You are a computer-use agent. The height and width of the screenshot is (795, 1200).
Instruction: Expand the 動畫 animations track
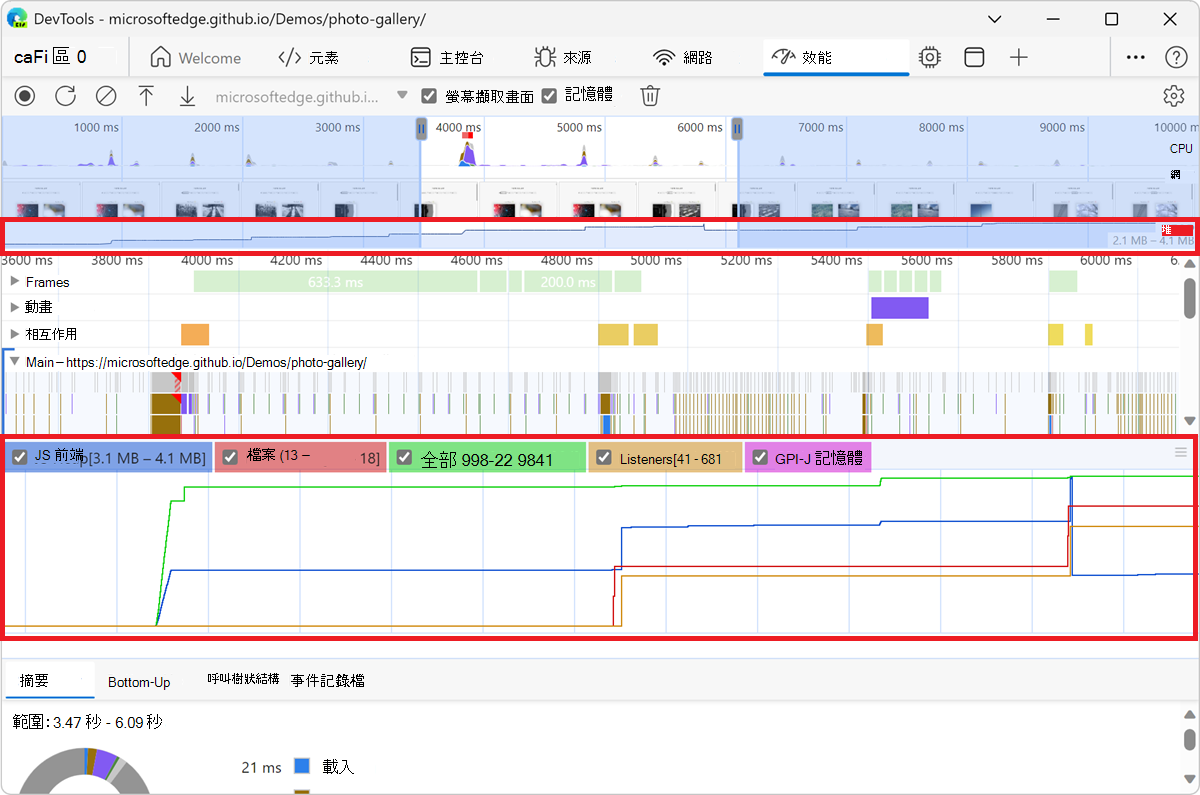pyautogui.click(x=14, y=307)
